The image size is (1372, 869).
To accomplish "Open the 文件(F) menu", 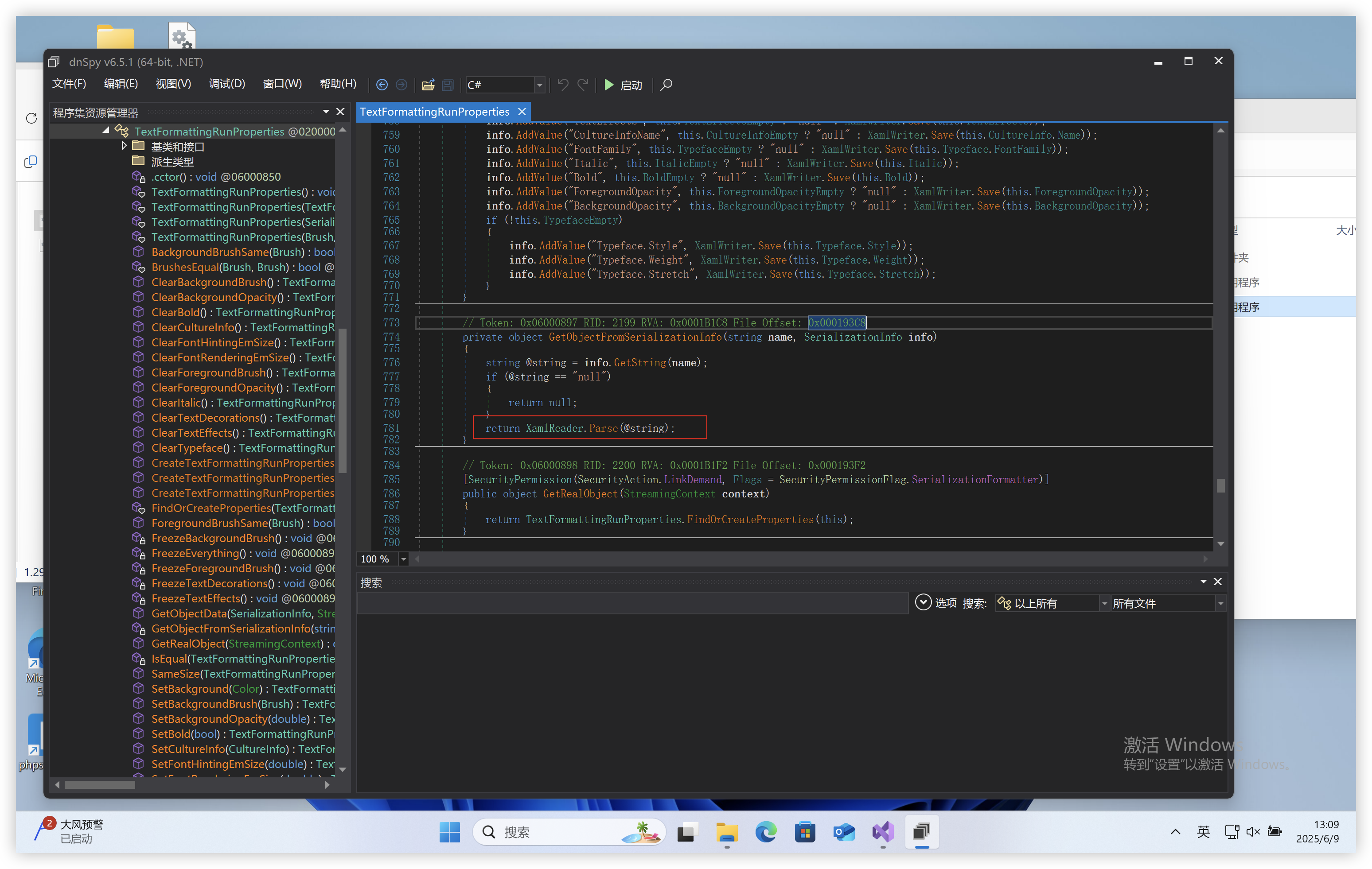I will (x=69, y=84).
